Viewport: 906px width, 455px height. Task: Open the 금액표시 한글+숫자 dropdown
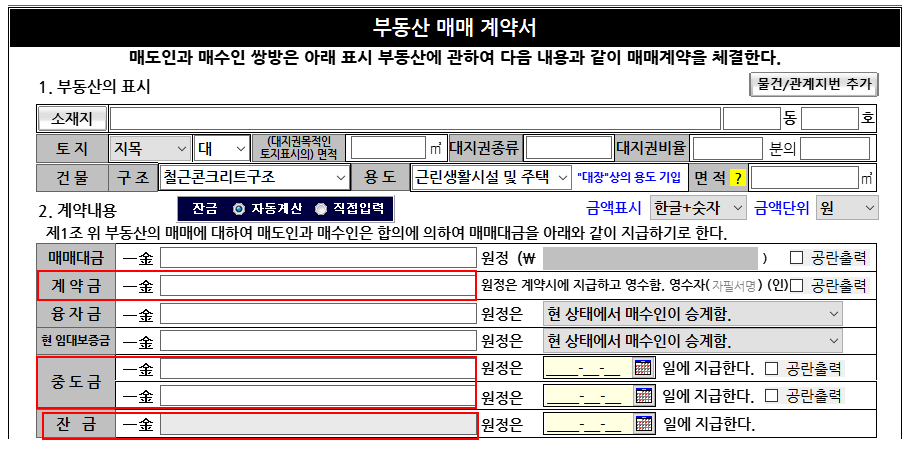699,208
